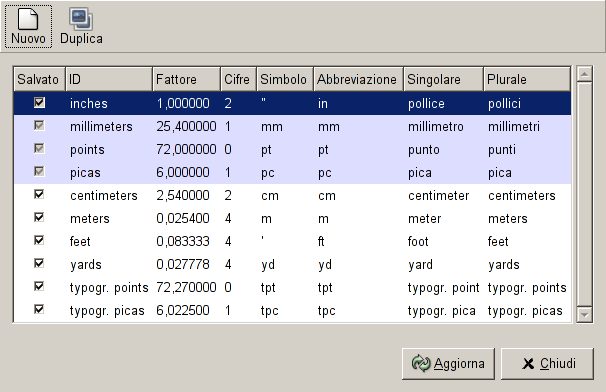This screenshot has width=606, height=392.
Task: Click the singular name 'punto'
Action: pos(424,150)
